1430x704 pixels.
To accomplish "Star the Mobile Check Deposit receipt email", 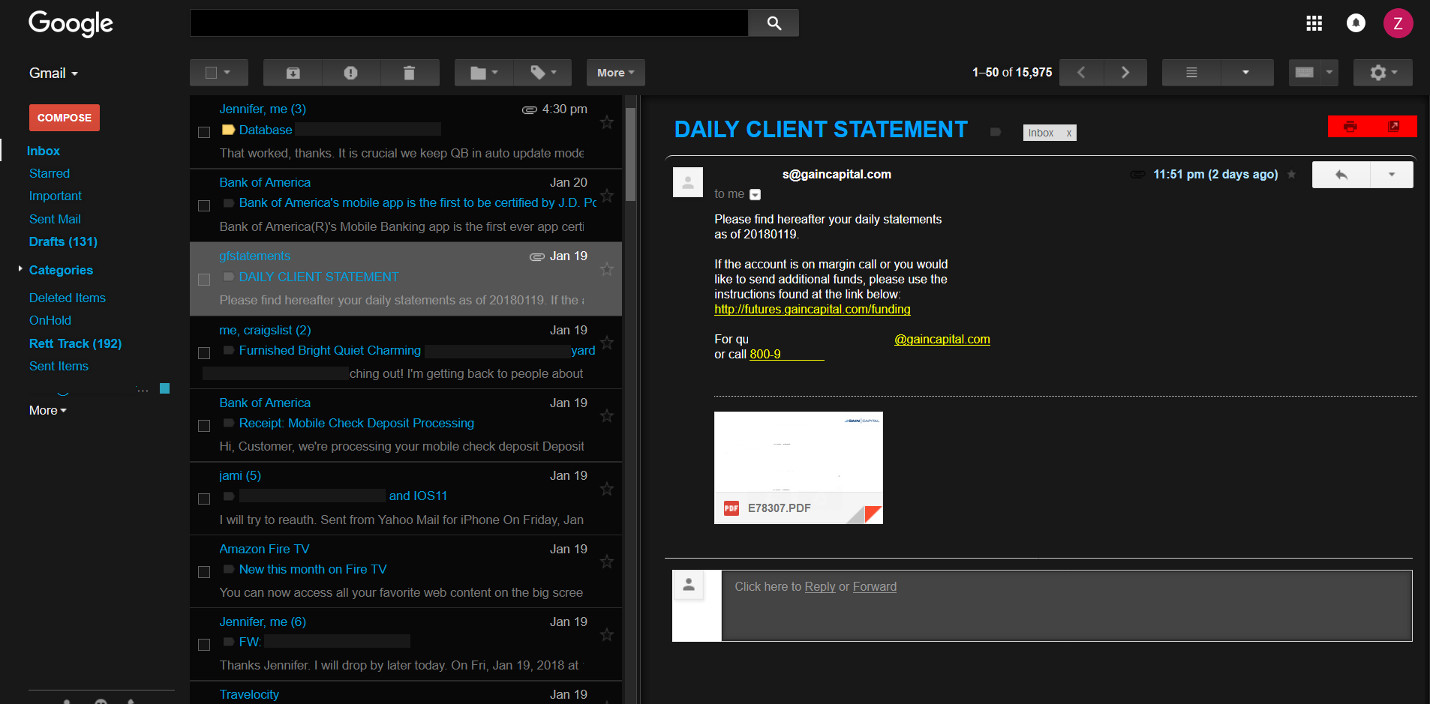I will (606, 415).
